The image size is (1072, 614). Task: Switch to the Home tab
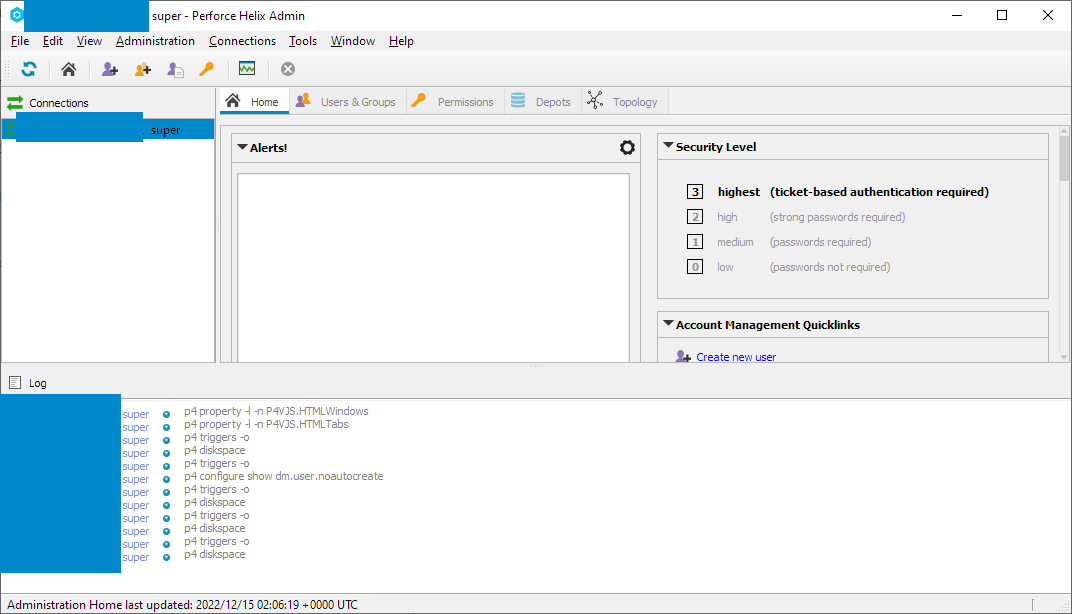254,101
